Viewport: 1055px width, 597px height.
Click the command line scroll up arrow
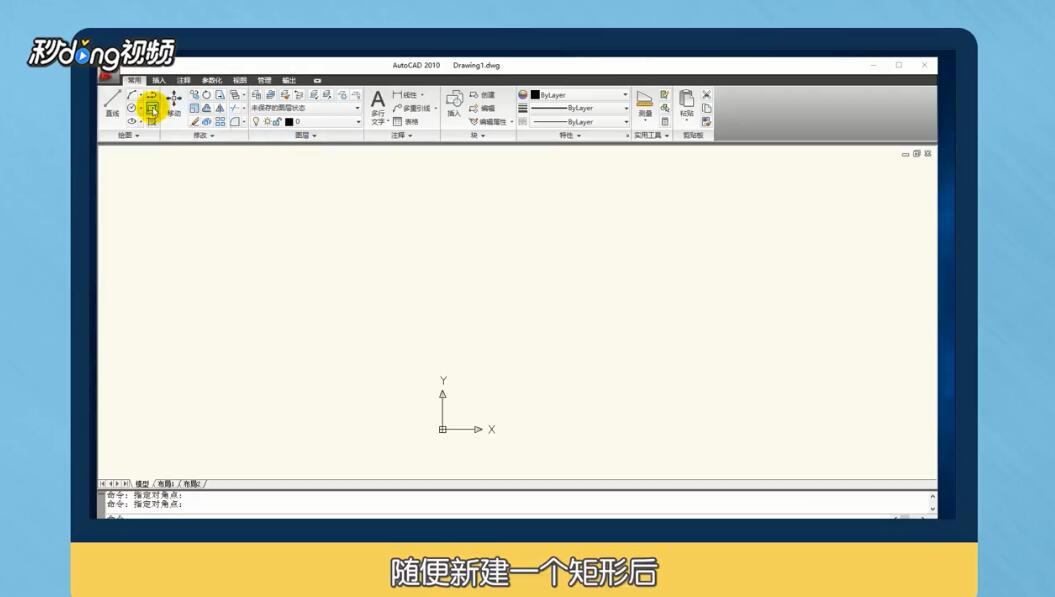933,497
